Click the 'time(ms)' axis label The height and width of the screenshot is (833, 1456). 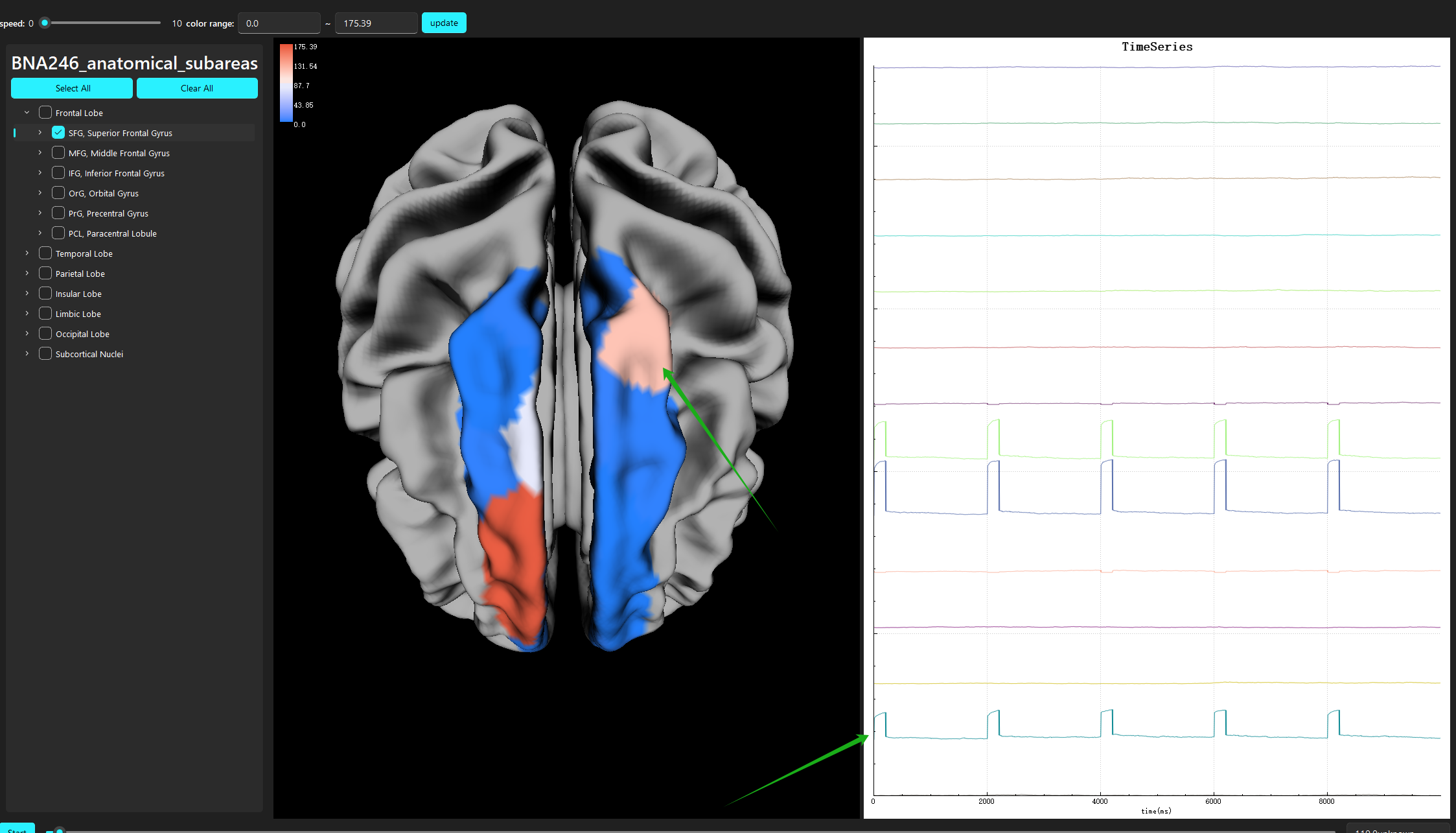click(1156, 811)
